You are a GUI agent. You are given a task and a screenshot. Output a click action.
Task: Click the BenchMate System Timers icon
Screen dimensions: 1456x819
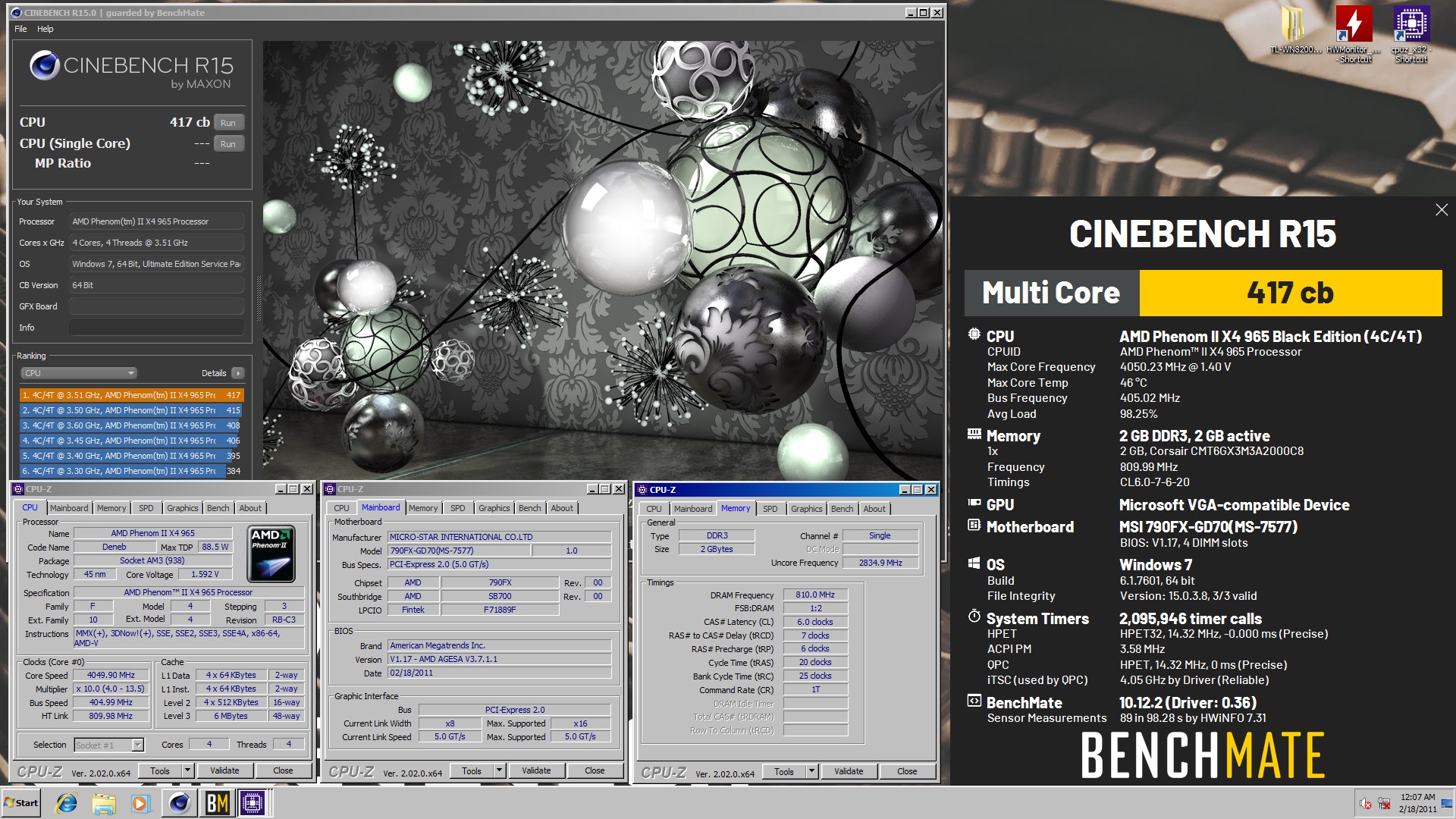tap(974, 617)
